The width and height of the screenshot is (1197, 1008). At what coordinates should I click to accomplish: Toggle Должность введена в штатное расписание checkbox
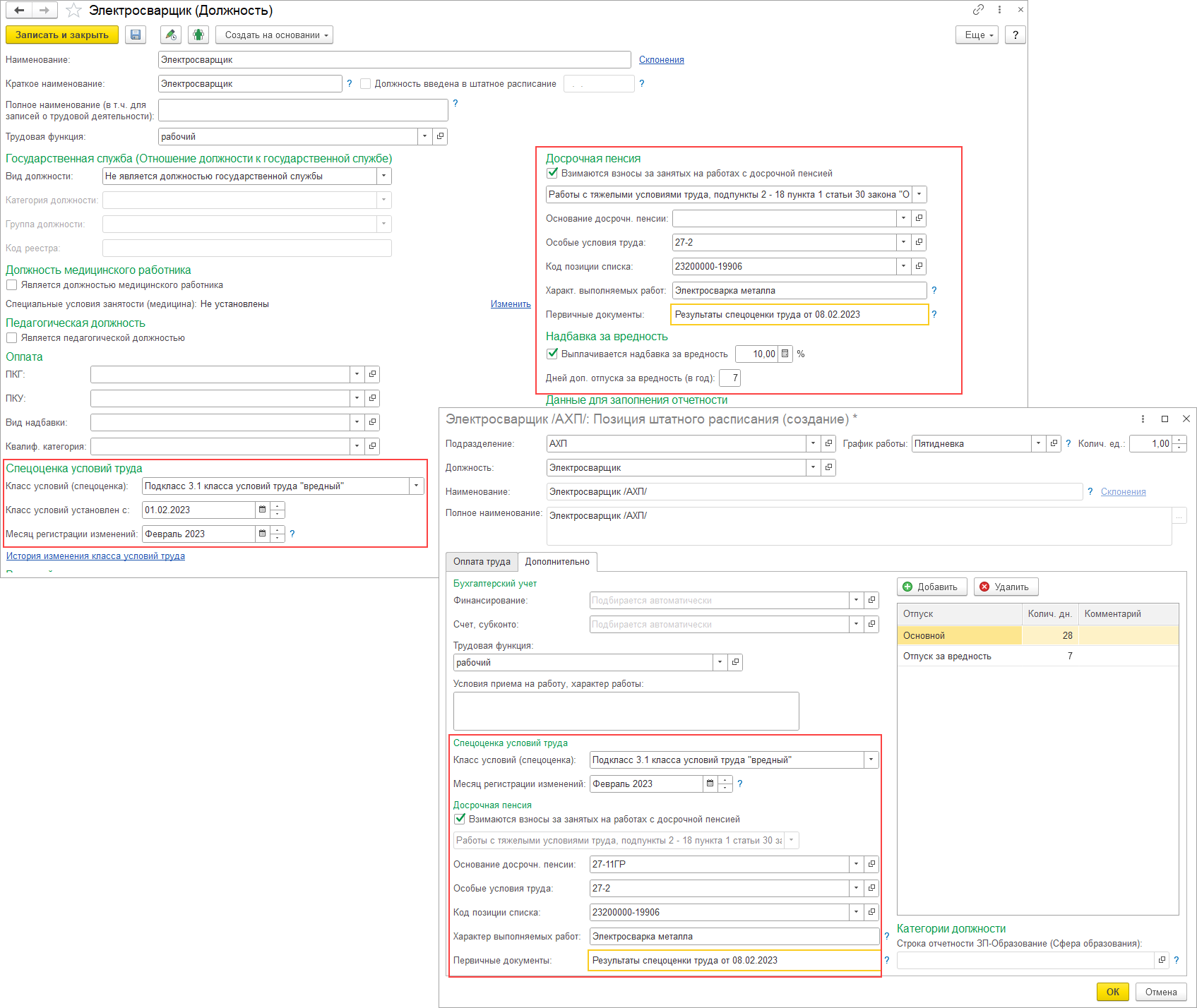click(365, 83)
